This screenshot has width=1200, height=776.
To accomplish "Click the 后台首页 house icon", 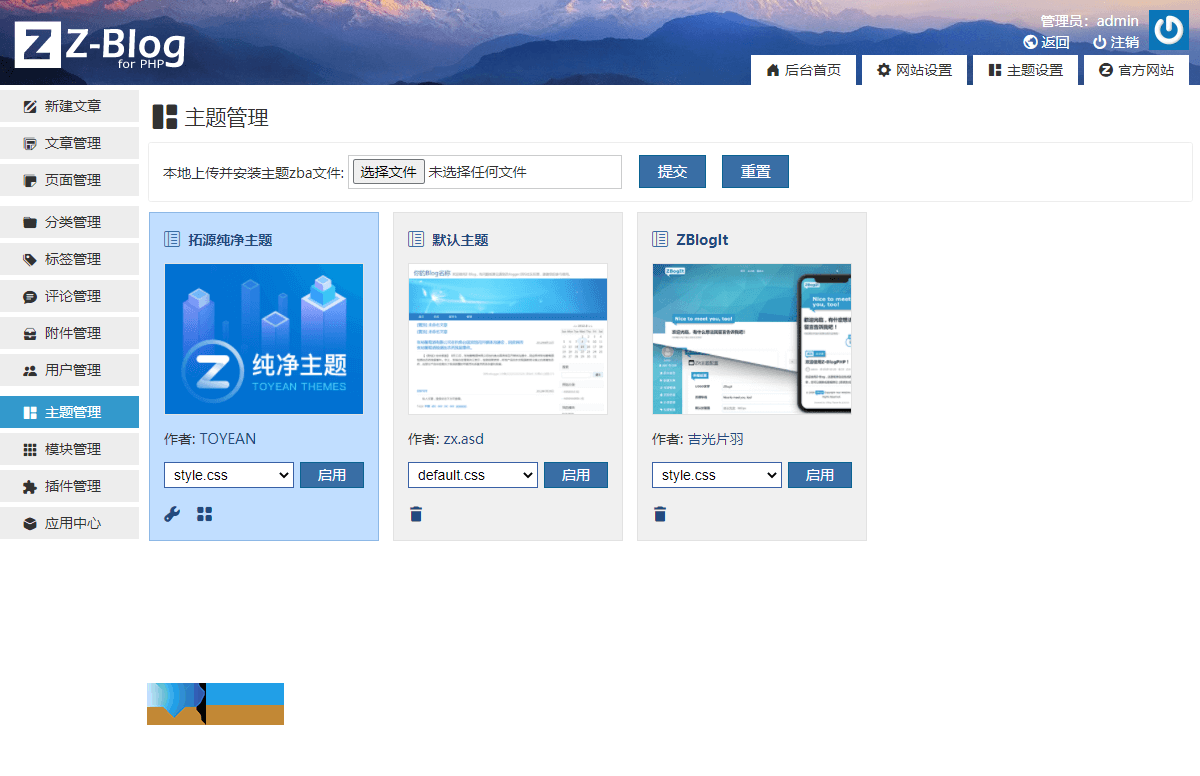I will pos(773,70).
